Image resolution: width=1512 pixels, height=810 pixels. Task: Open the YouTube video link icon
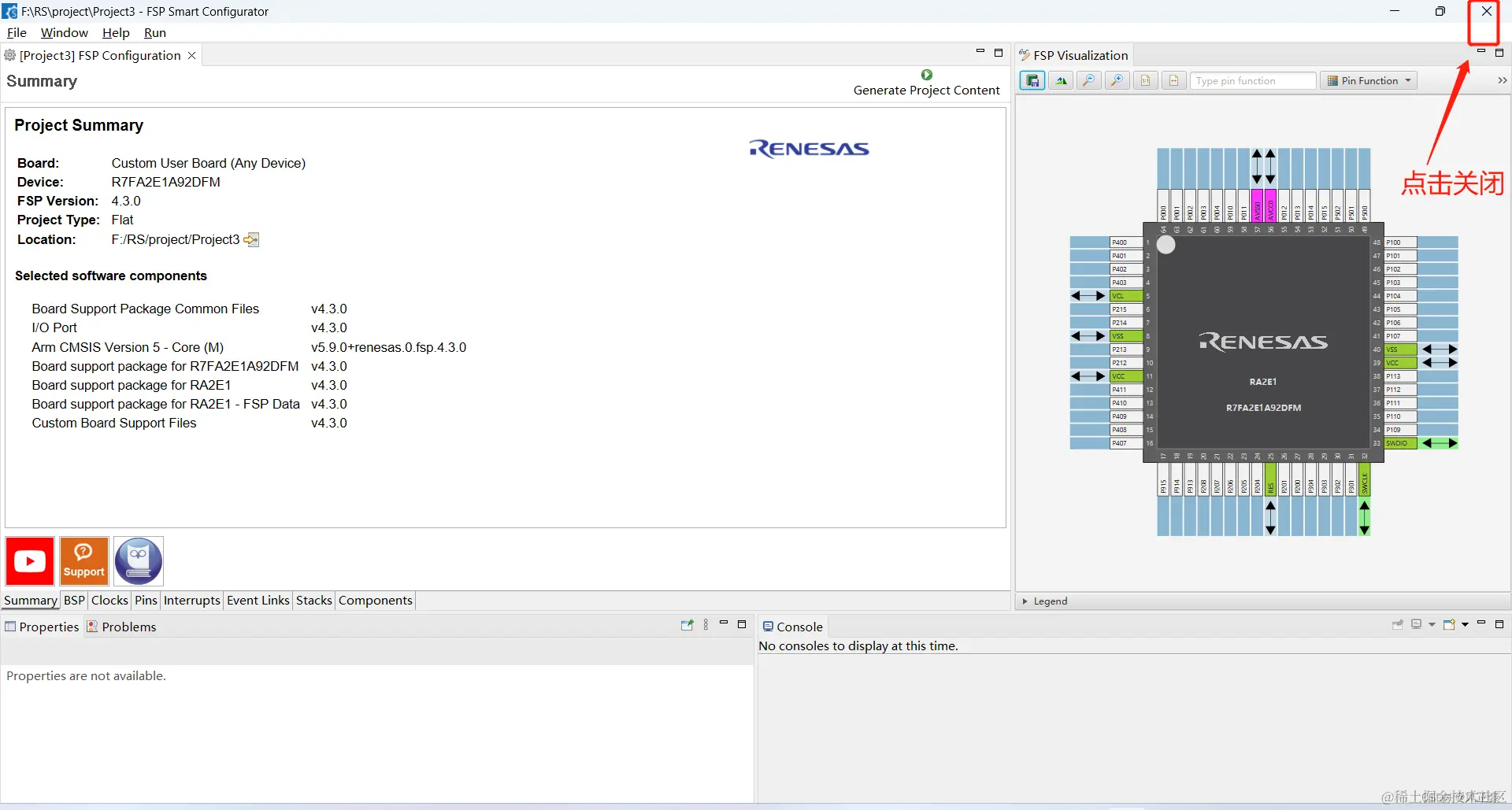coord(30,561)
